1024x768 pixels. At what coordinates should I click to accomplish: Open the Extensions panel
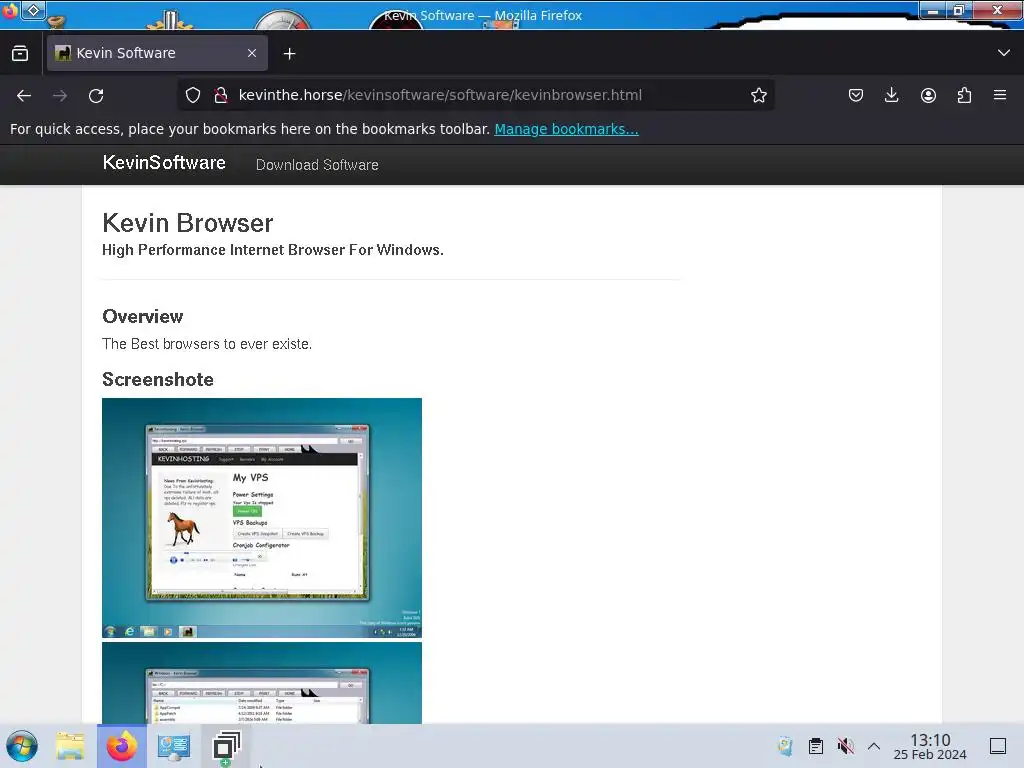pyautogui.click(x=964, y=95)
